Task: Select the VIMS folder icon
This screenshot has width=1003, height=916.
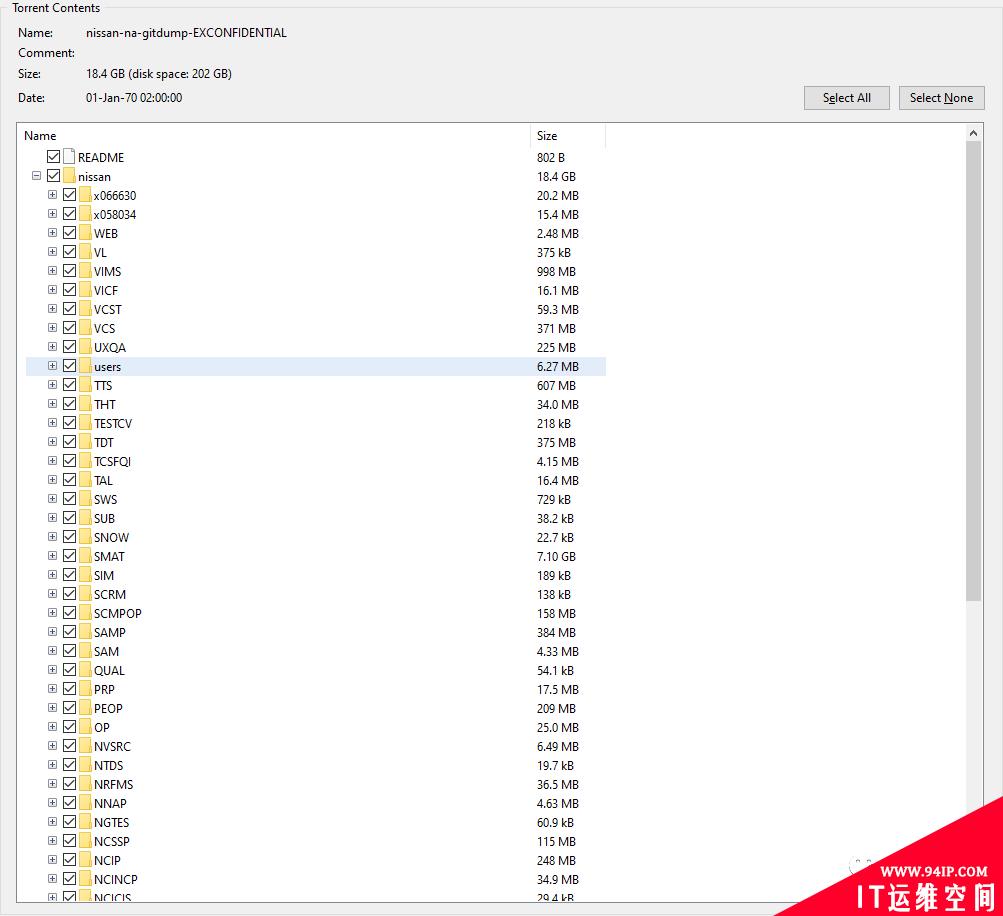Action: (x=85, y=271)
